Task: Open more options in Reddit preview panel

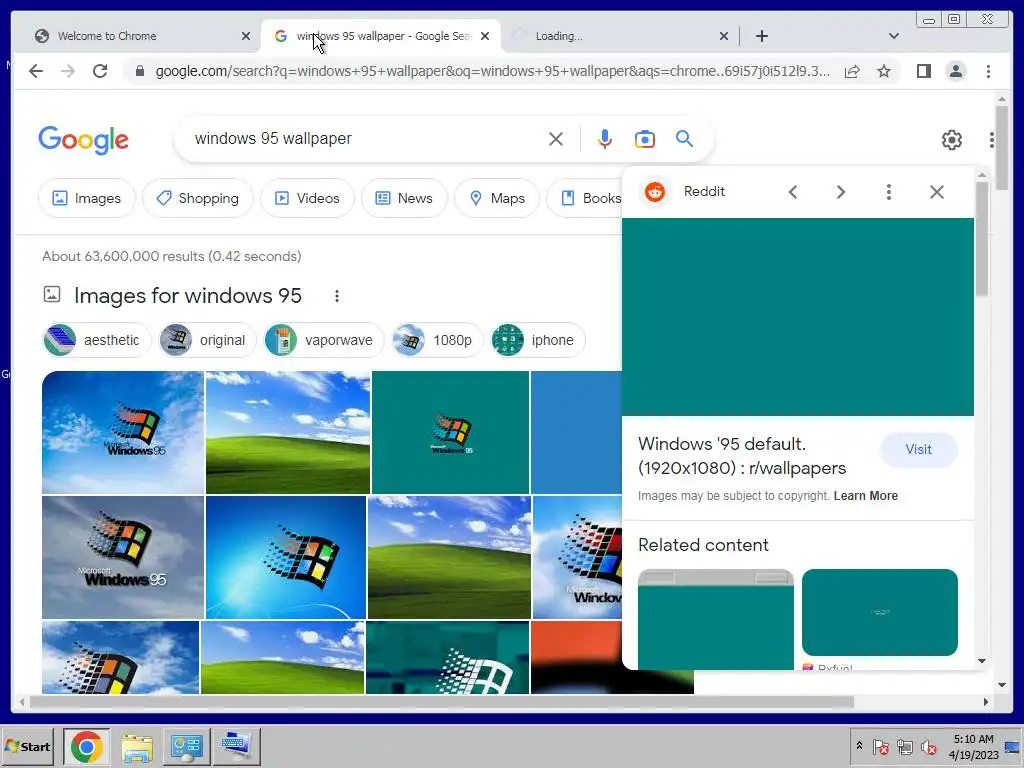Action: [x=888, y=192]
